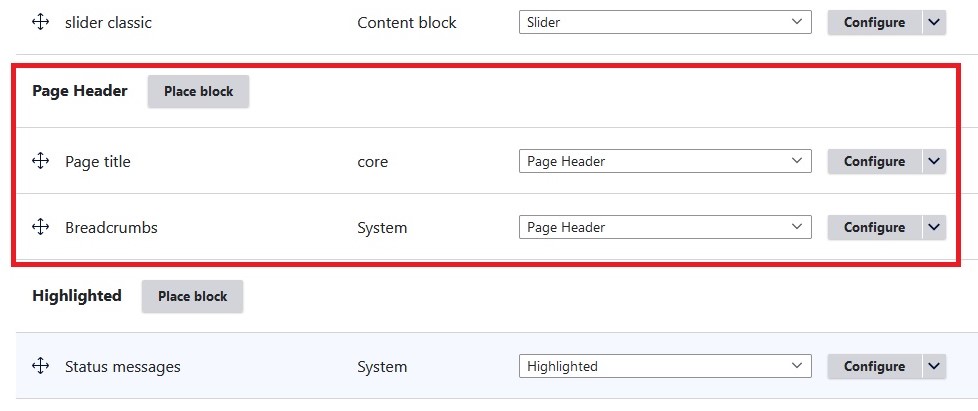Configure the Status messages block
Screen dimensions: 978x411
[x=874, y=366]
